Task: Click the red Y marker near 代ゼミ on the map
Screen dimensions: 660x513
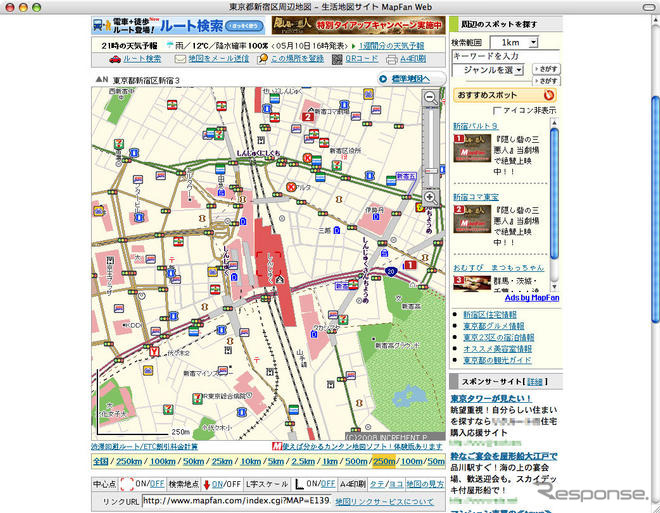Action: point(154,351)
